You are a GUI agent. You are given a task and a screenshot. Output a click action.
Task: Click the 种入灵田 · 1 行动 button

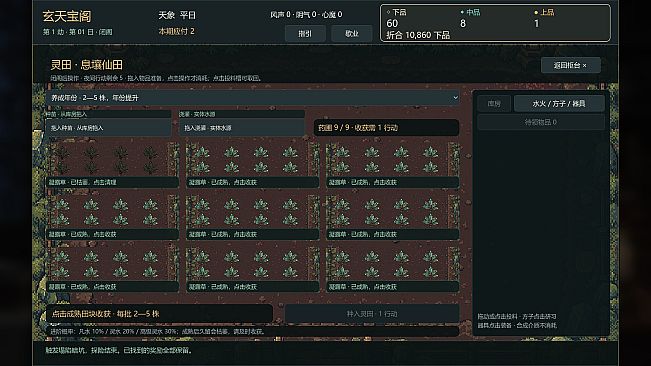372,314
